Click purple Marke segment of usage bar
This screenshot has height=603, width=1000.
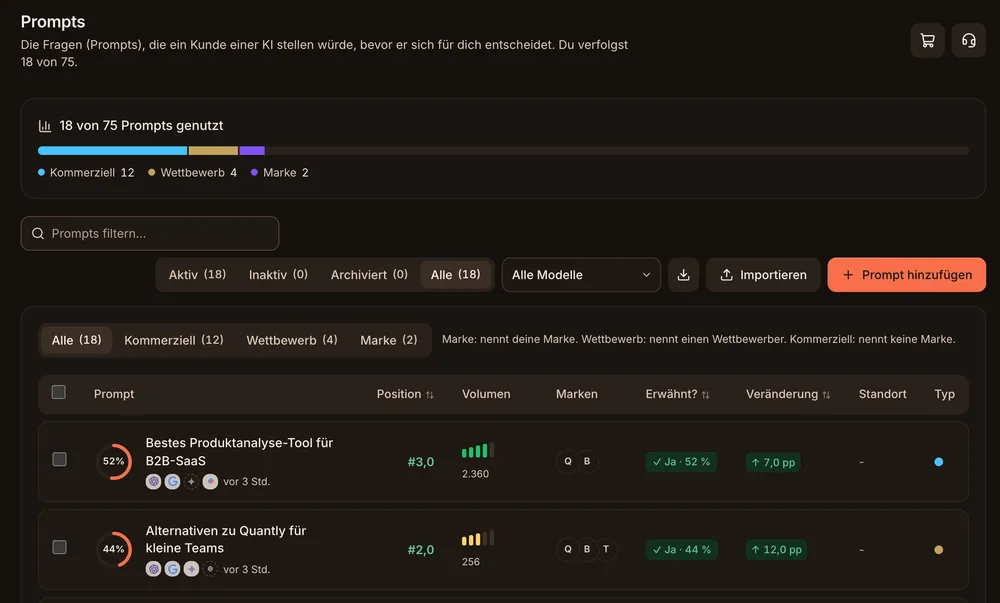click(x=252, y=151)
